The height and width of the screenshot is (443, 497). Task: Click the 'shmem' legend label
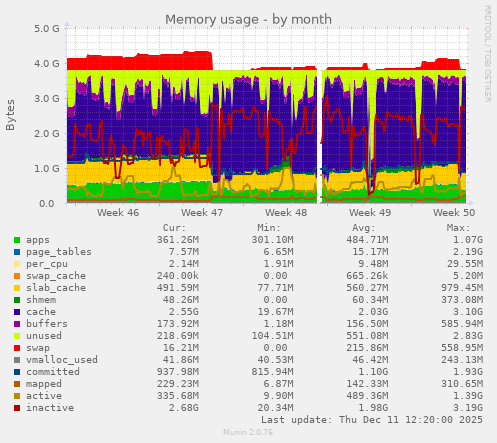(41, 300)
